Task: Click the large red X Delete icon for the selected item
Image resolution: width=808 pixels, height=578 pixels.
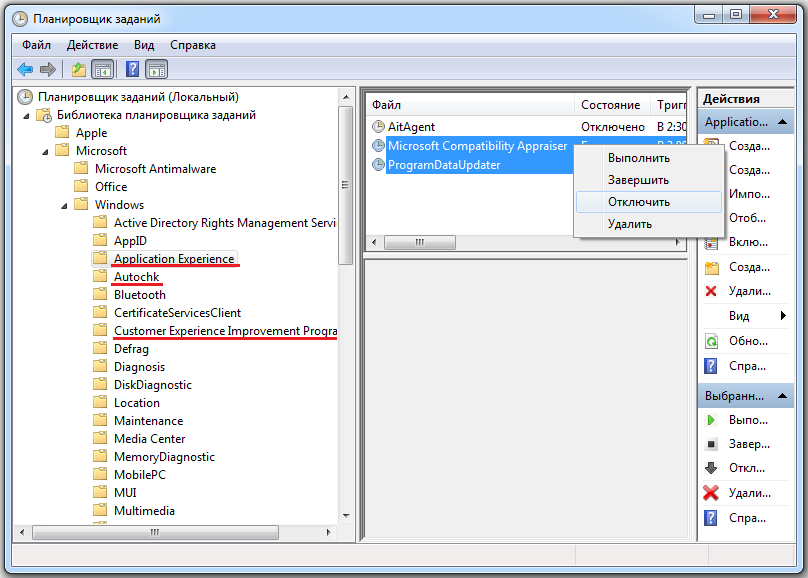Action: coord(711,493)
